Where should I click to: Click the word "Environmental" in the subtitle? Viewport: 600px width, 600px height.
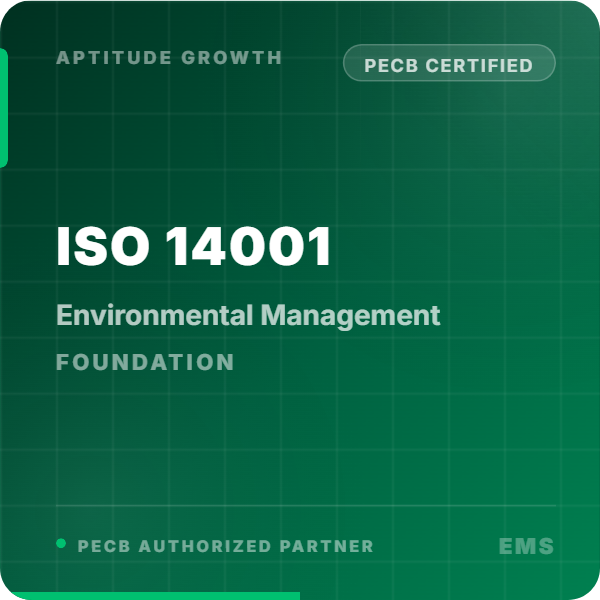tap(155, 315)
